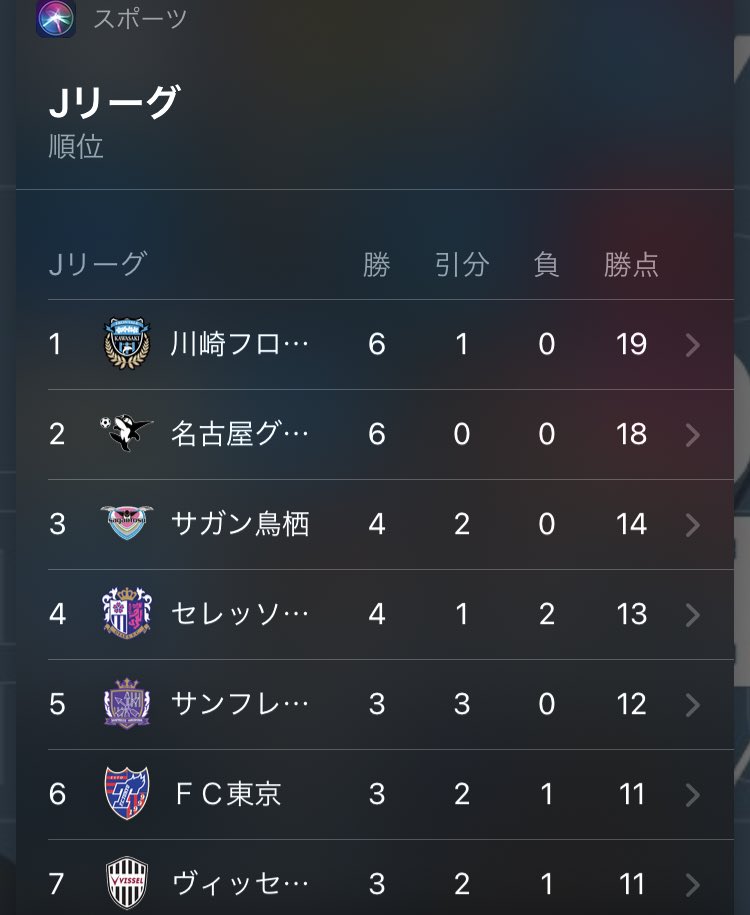Select the Vissel Kobe striped crest
750x915 pixels.
click(x=127, y=883)
